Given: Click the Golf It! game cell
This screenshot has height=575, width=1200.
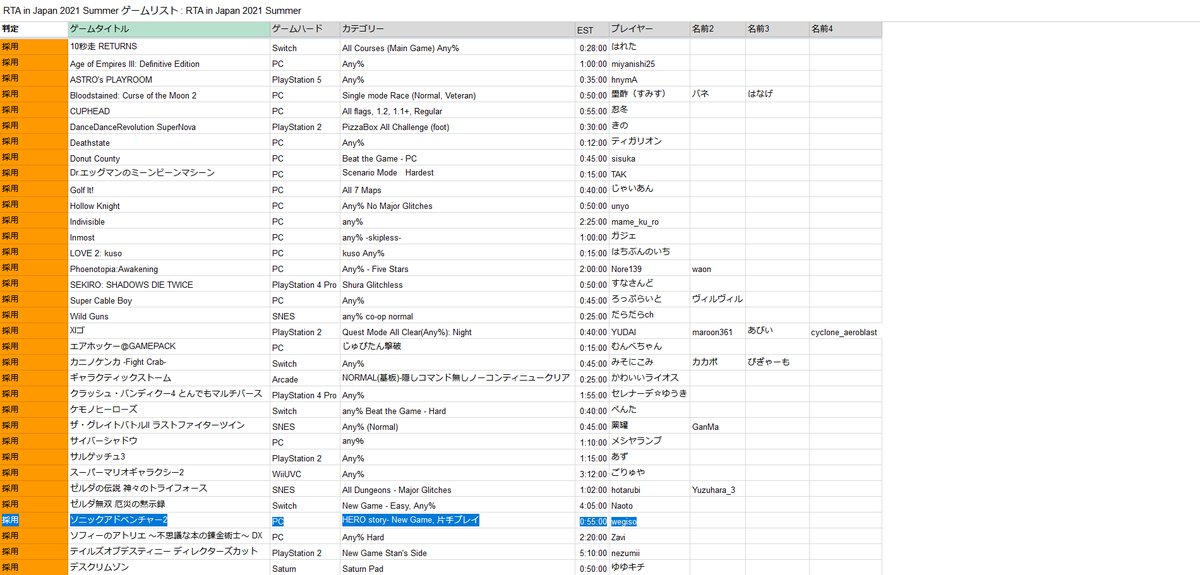Looking at the screenshot, I should [x=168, y=190].
